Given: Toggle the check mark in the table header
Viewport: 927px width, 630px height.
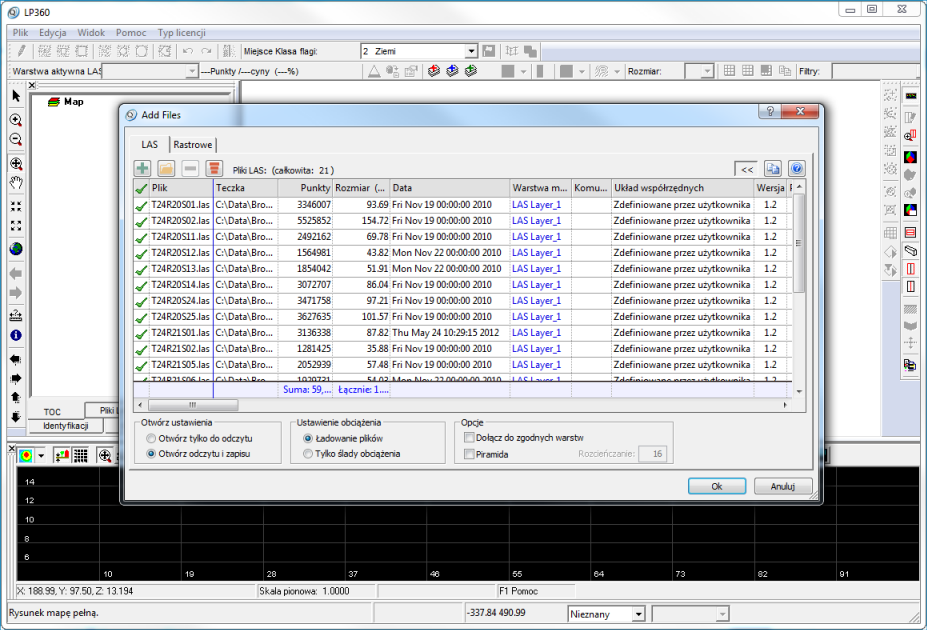Looking at the screenshot, I should 141,189.
